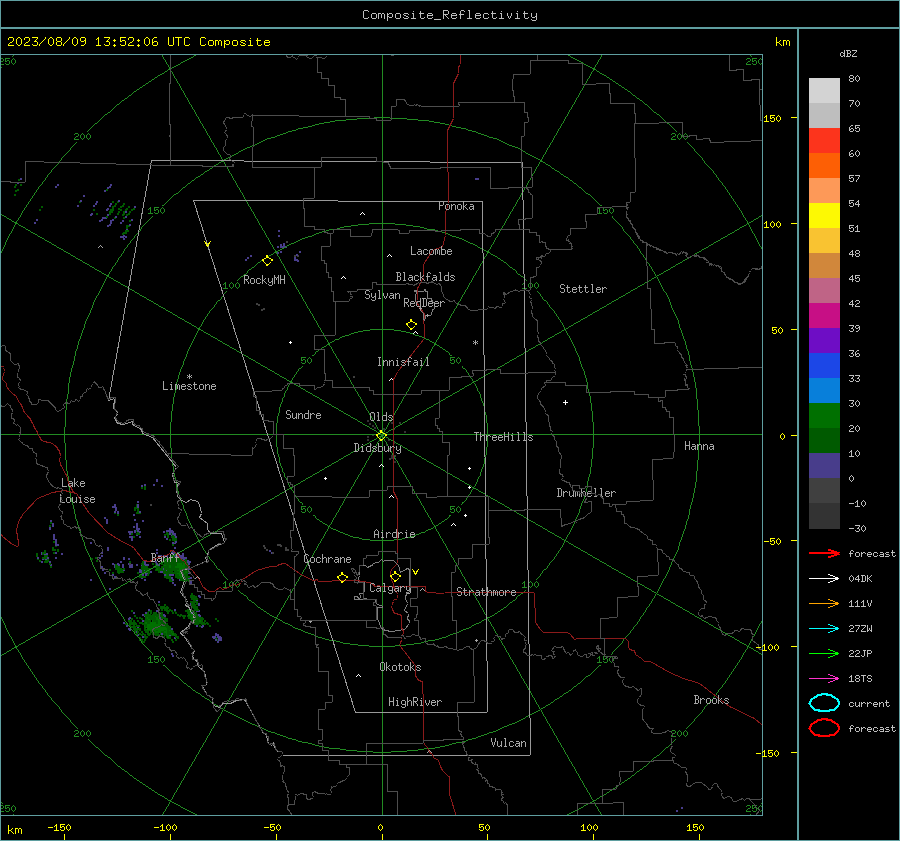Viewport: 900px width, 841px height.
Task: Pick the green 30-20 dBZ swatch
Action: click(x=824, y=416)
